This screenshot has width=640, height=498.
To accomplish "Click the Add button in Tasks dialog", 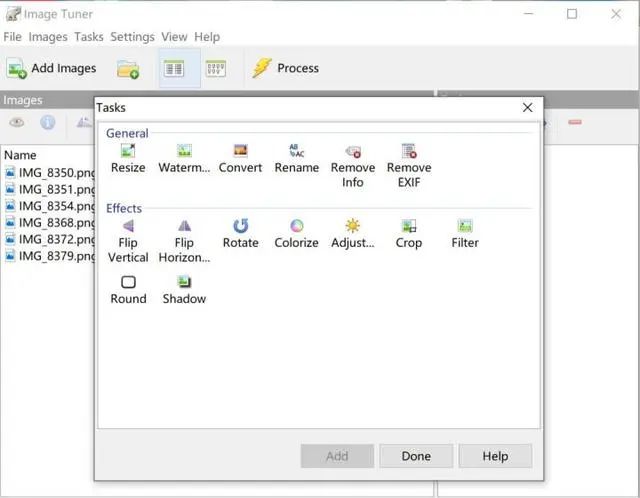I will point(337,456).
